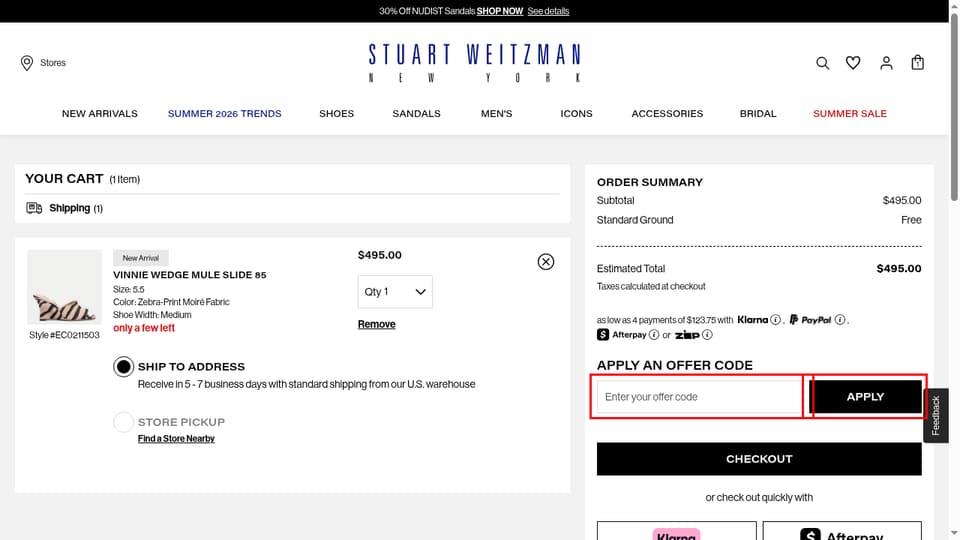
Task: Click the PayPal info icon
Action: (x=839, y=320)
